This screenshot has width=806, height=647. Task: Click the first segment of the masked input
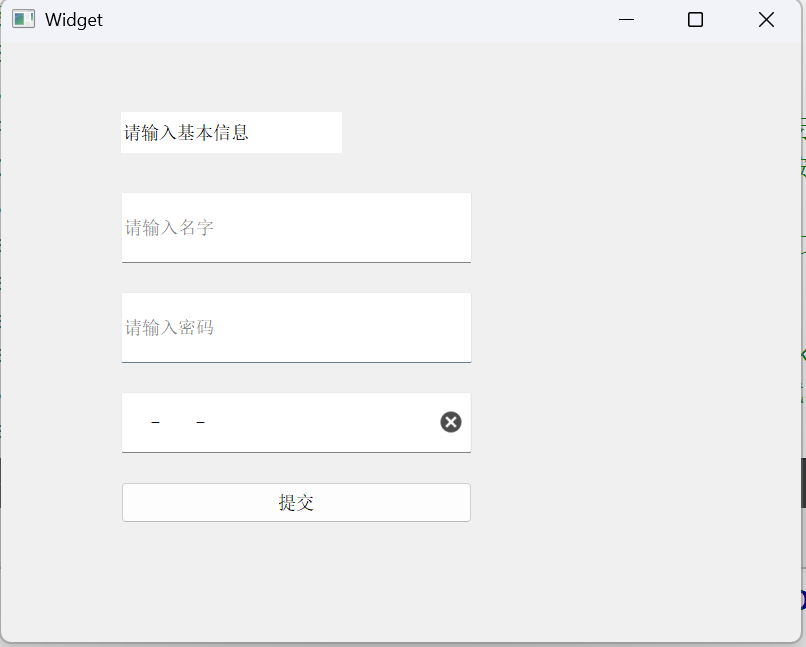click(155, 421)
